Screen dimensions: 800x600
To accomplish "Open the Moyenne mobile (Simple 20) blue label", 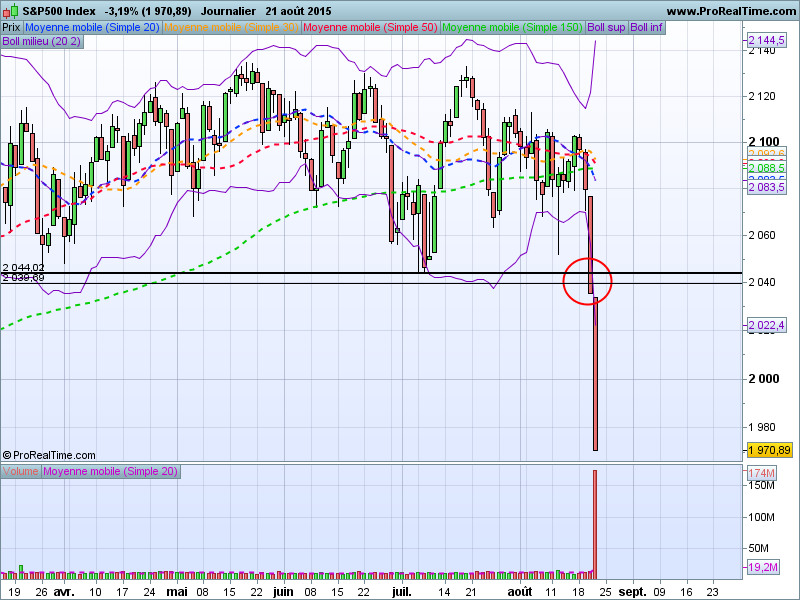I will coord(92,28).
